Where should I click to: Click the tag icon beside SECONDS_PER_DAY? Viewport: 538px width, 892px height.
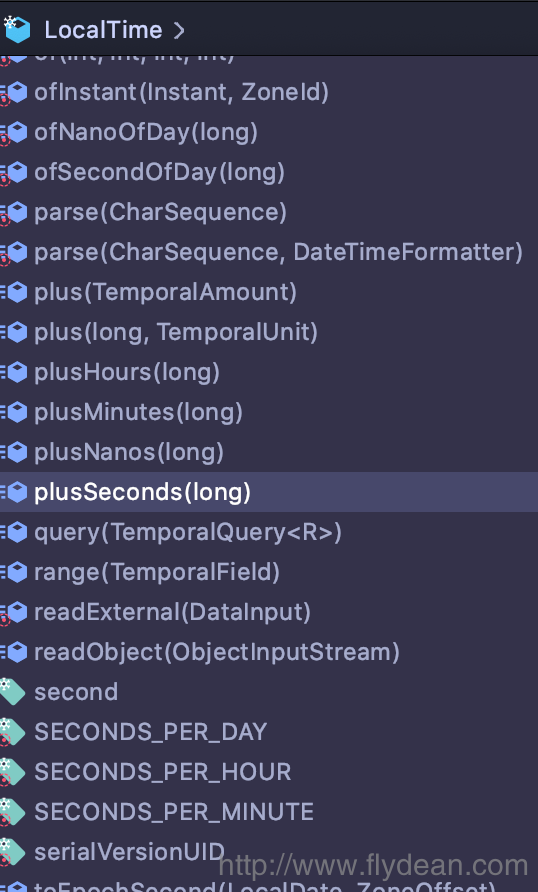(13, 732)
